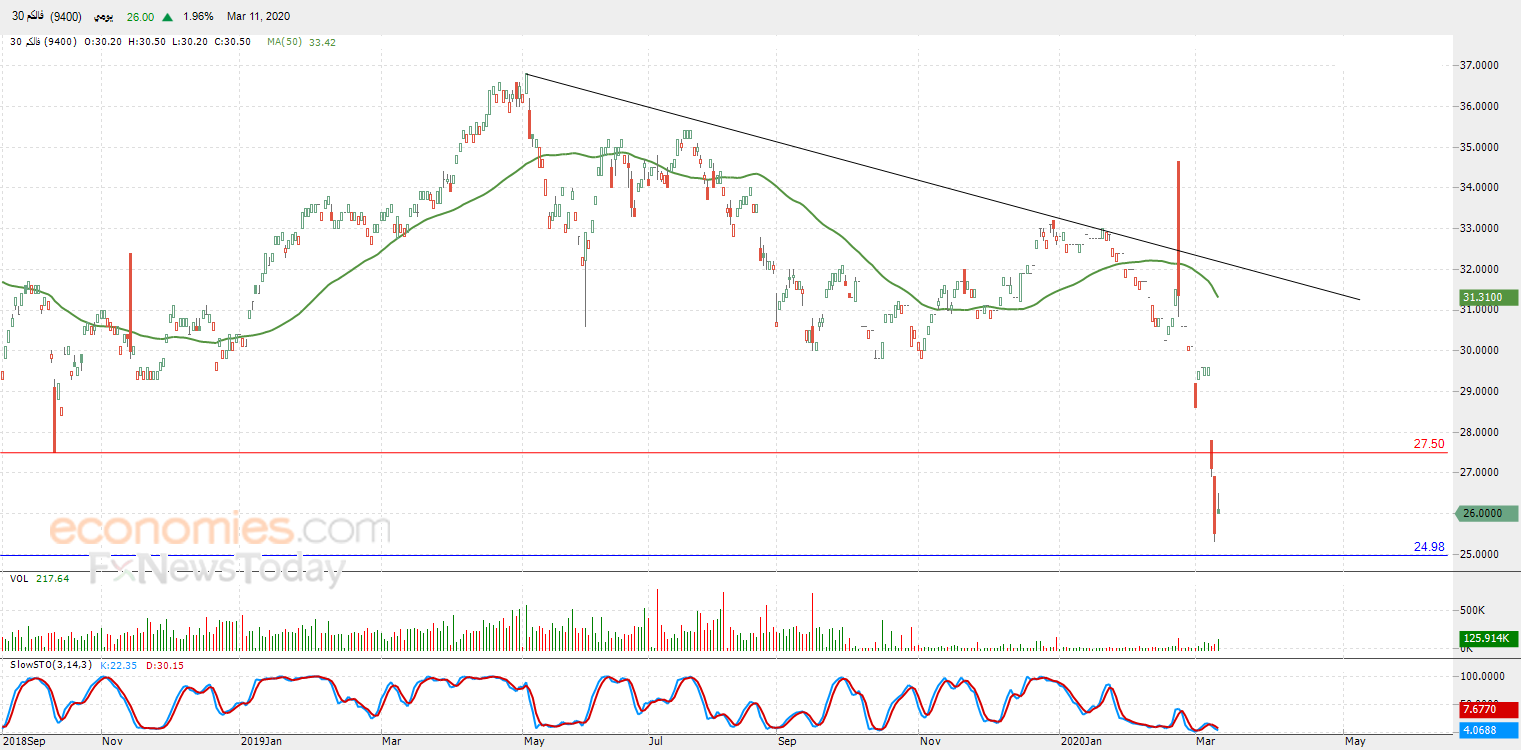Click the Mar 11, 2020 date in header

pyautogui.click(x=259, y=17)
